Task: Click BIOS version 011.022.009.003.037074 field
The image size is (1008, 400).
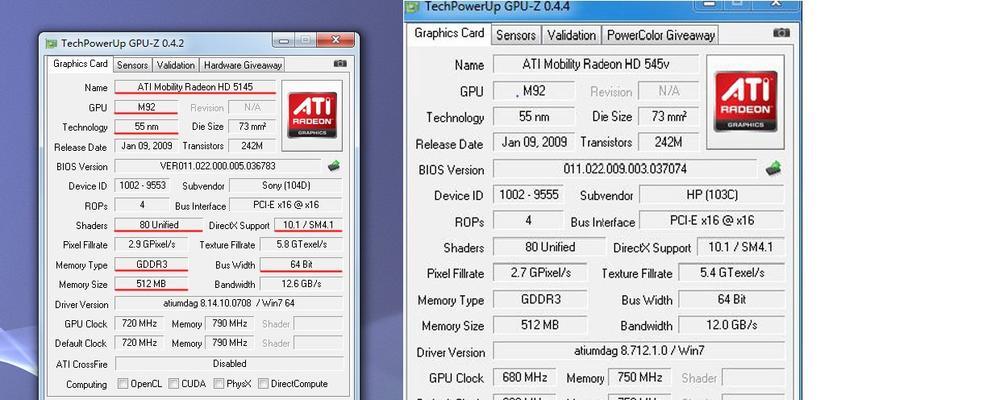Action: click(625, 169)
